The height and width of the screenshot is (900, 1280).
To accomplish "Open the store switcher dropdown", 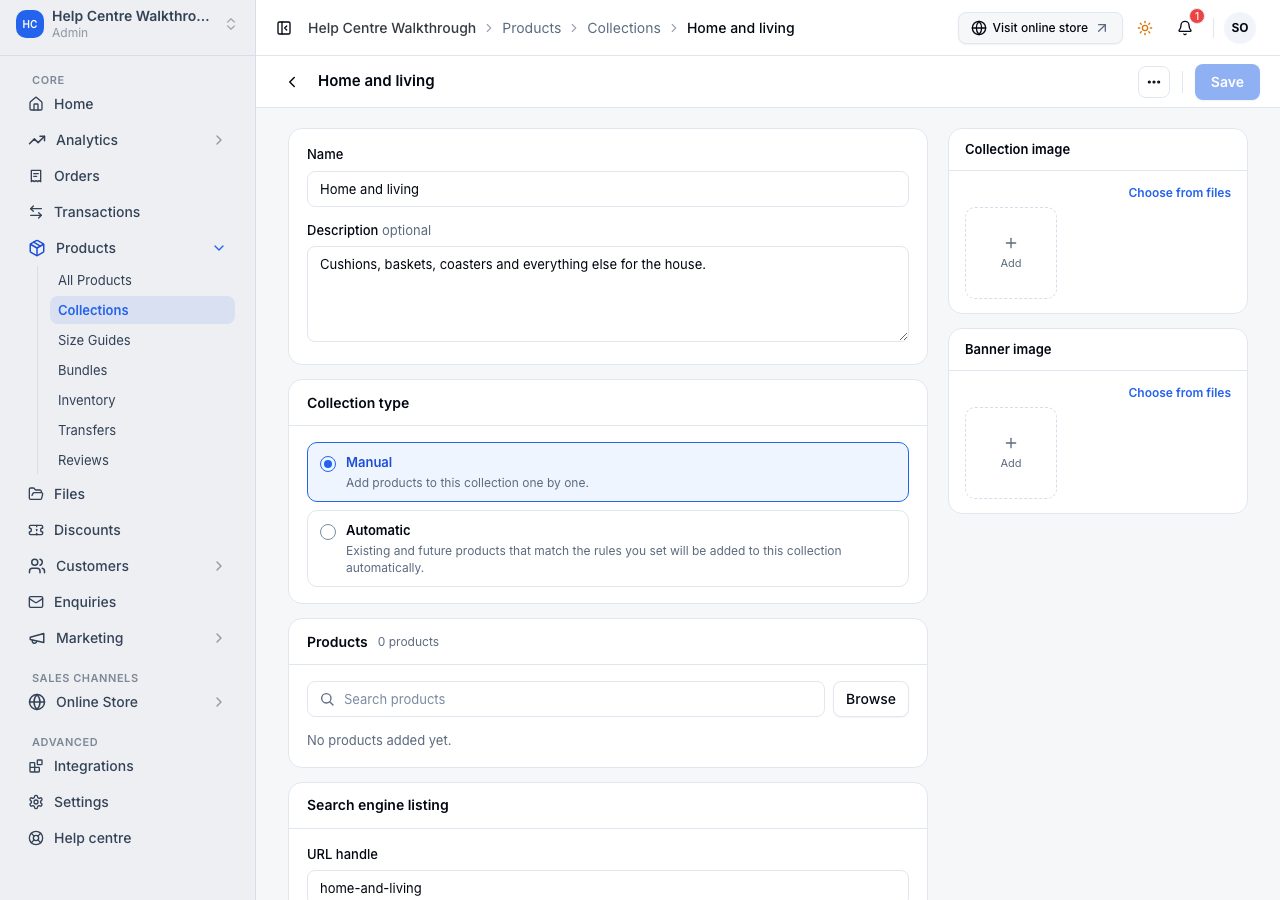I will point(231,24).
